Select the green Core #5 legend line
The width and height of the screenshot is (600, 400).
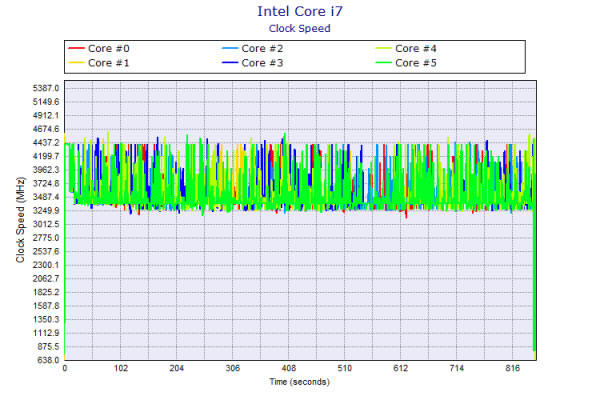point(384,62)
